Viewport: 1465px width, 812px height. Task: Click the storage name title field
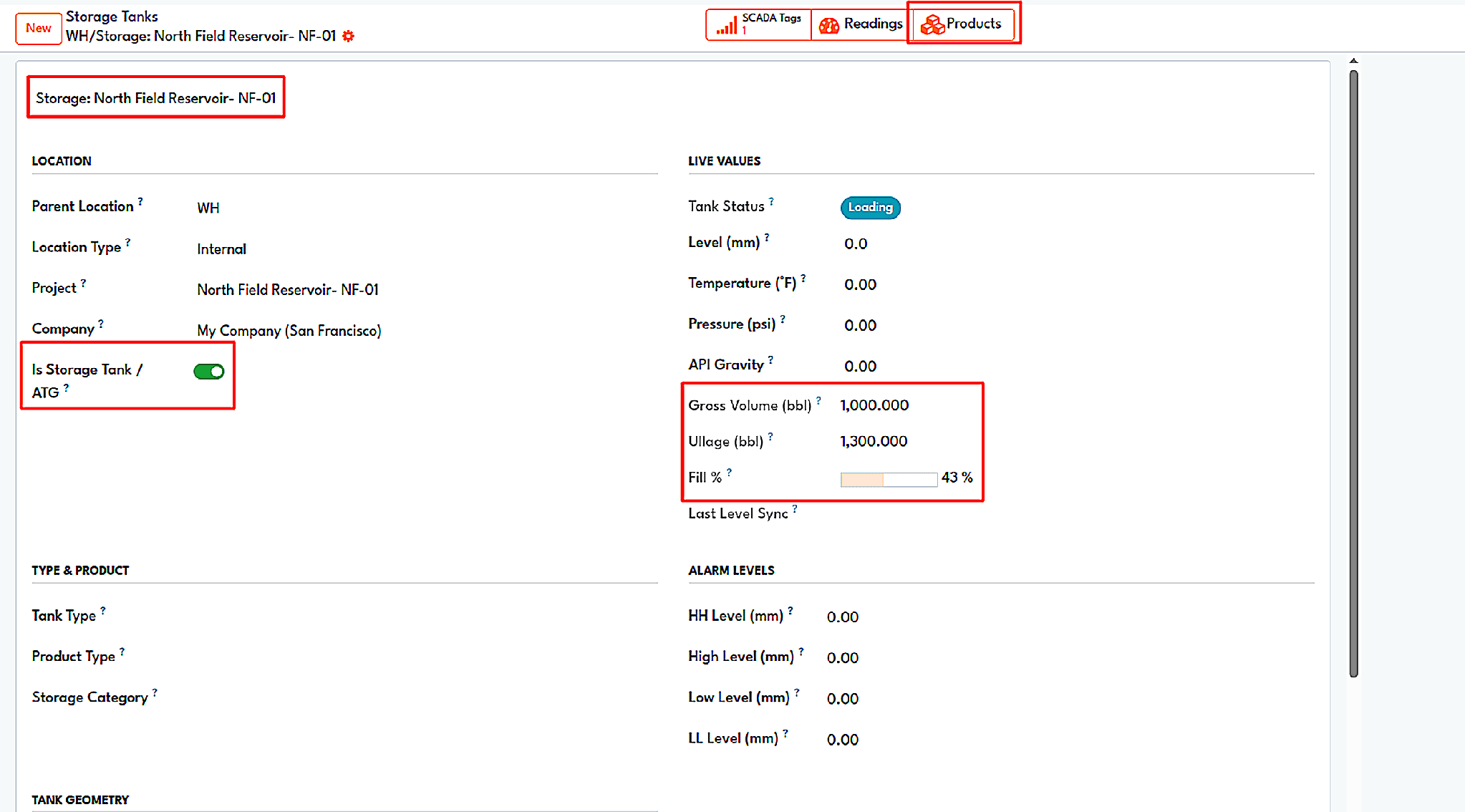point(156,98)
